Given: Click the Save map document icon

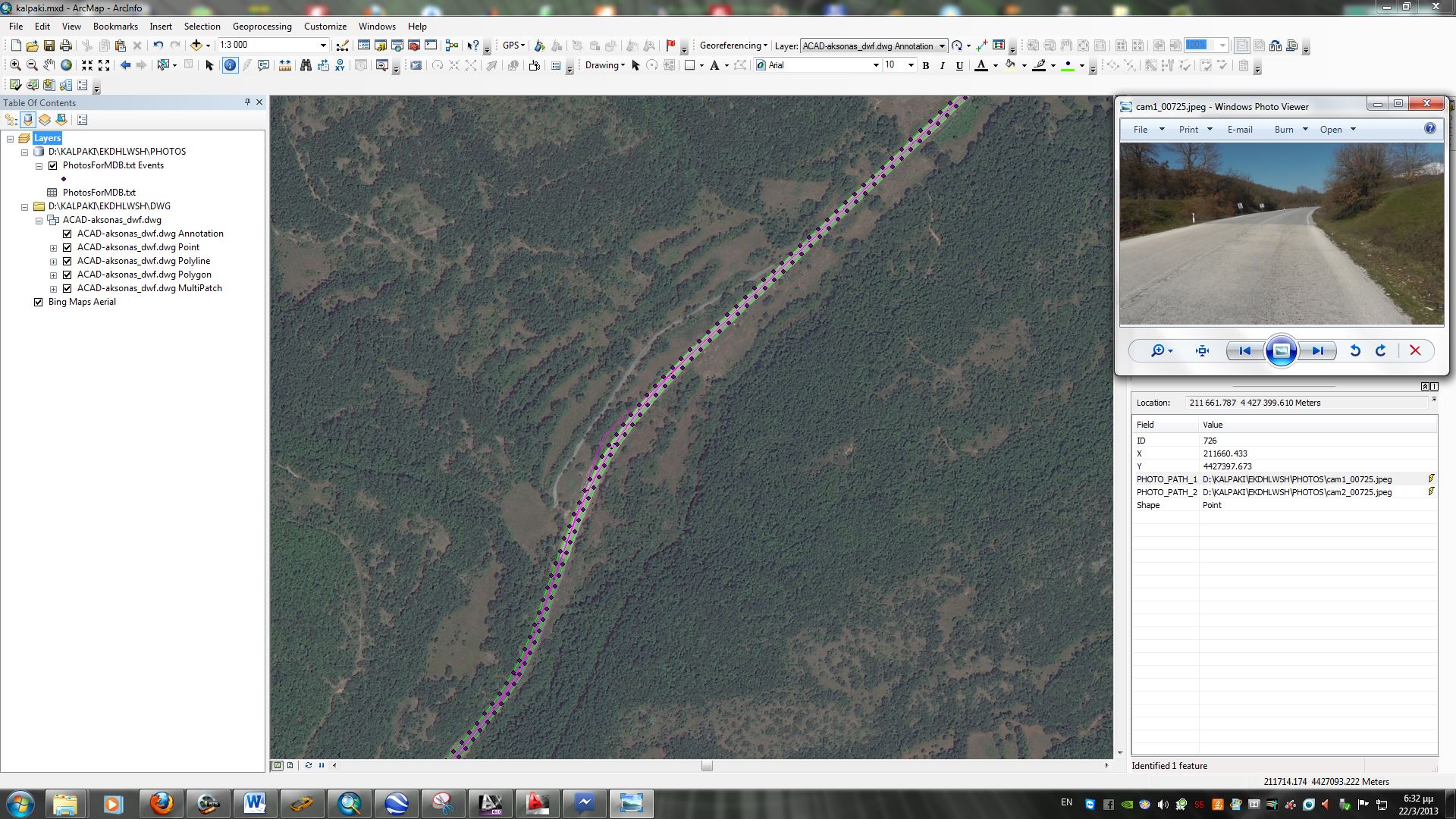Looking at the screenshot, I should 49,45.
